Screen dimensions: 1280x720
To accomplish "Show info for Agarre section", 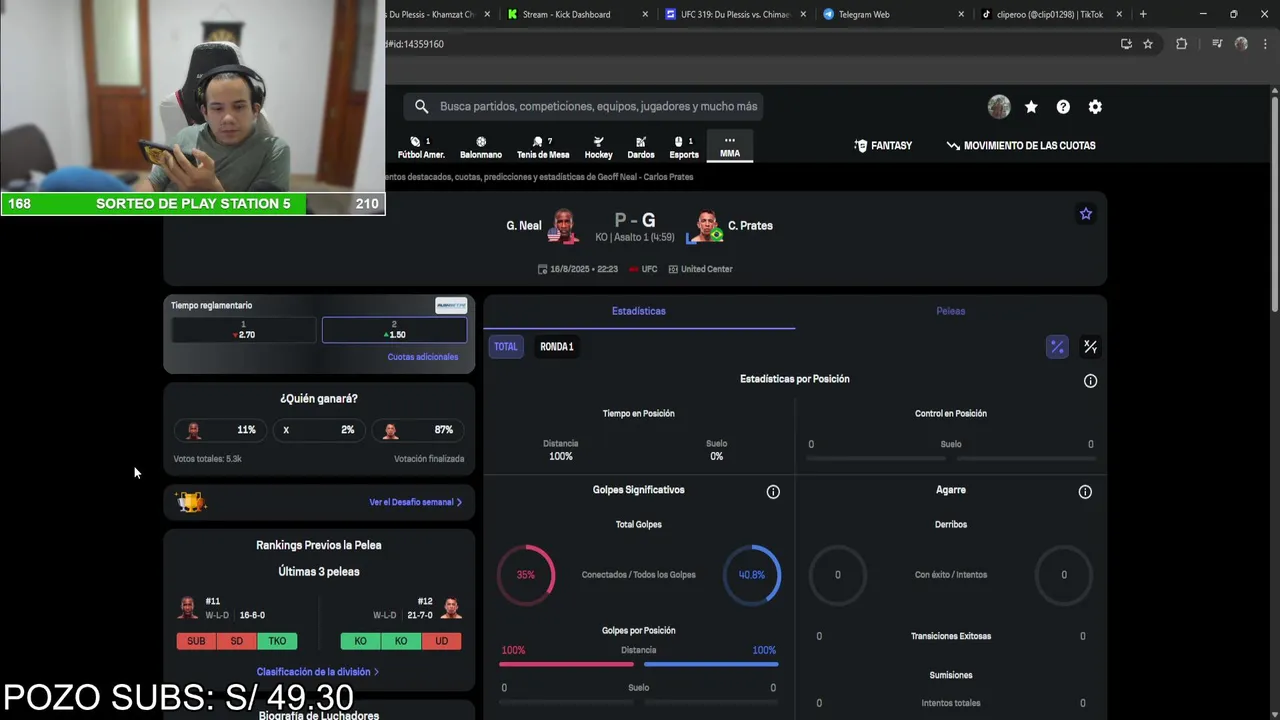I will tap(1085, 492).
